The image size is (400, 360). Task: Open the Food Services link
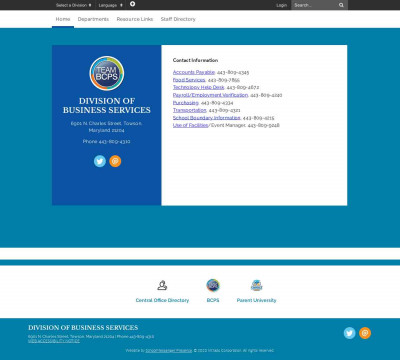(x=189, y=80)
